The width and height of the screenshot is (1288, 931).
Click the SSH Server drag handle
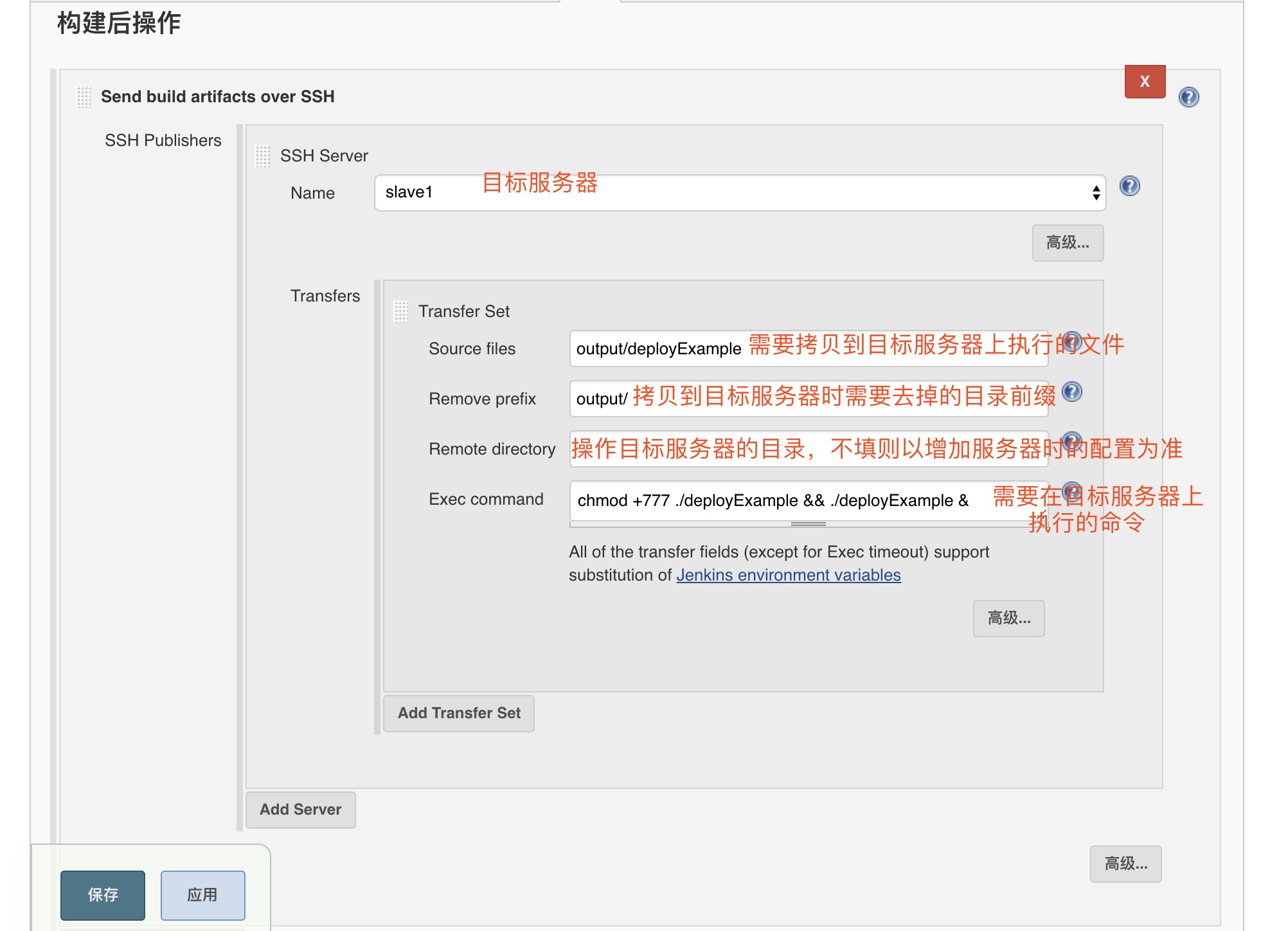tap(262, 156)
